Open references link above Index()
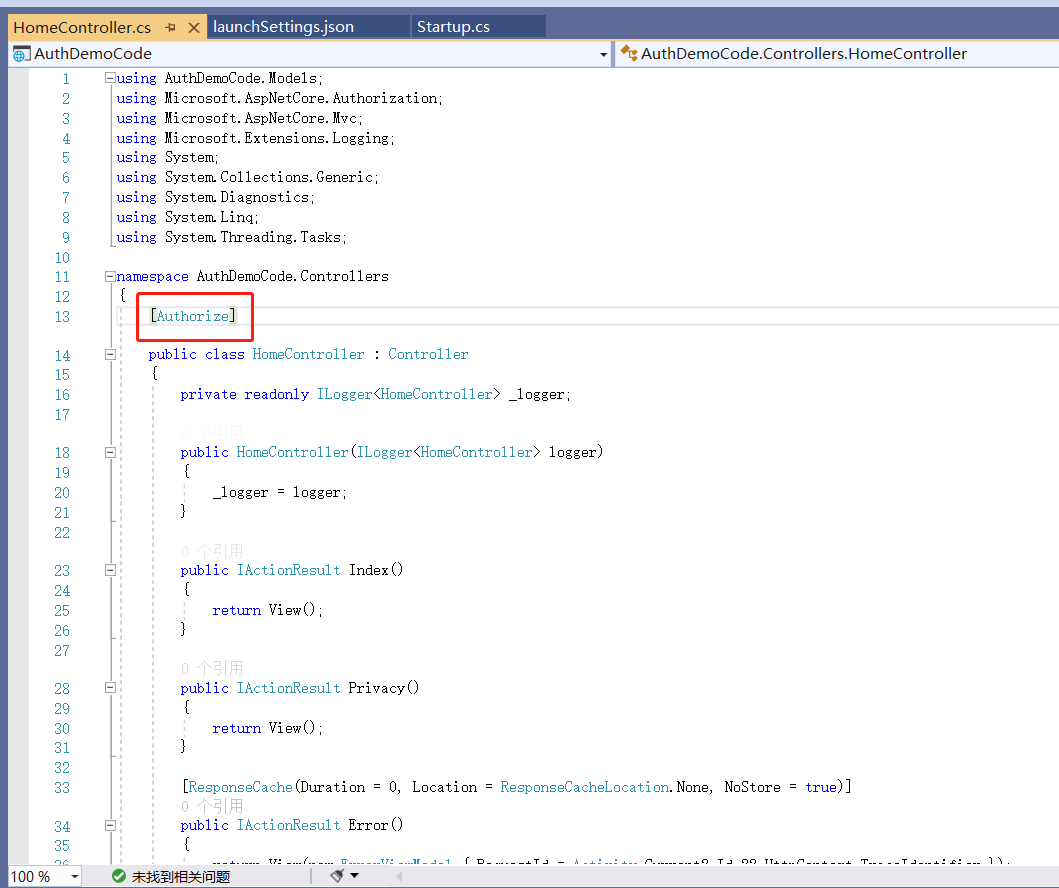 click(212, 551)
